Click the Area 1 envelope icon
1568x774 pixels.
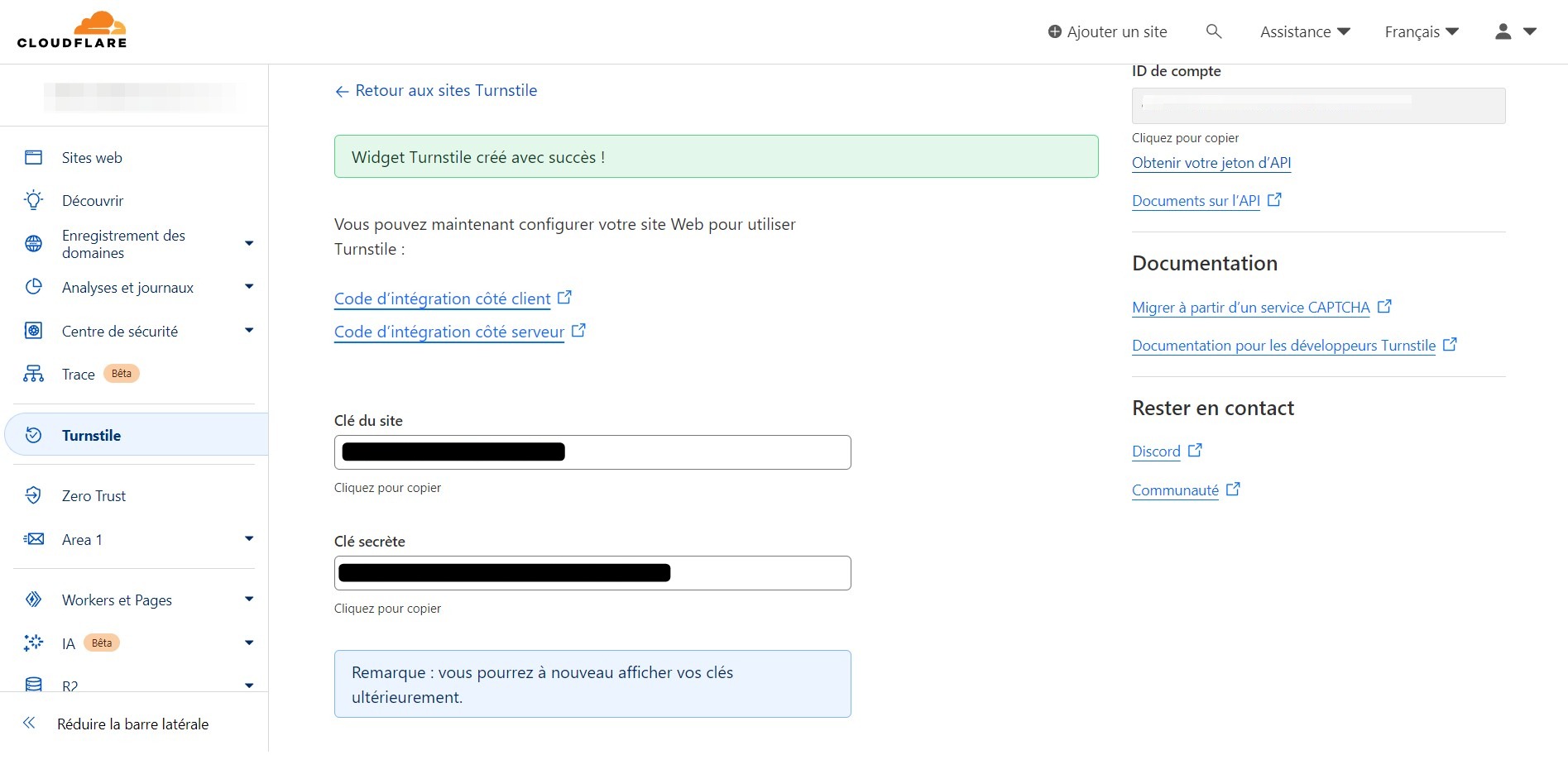(33, 539)
